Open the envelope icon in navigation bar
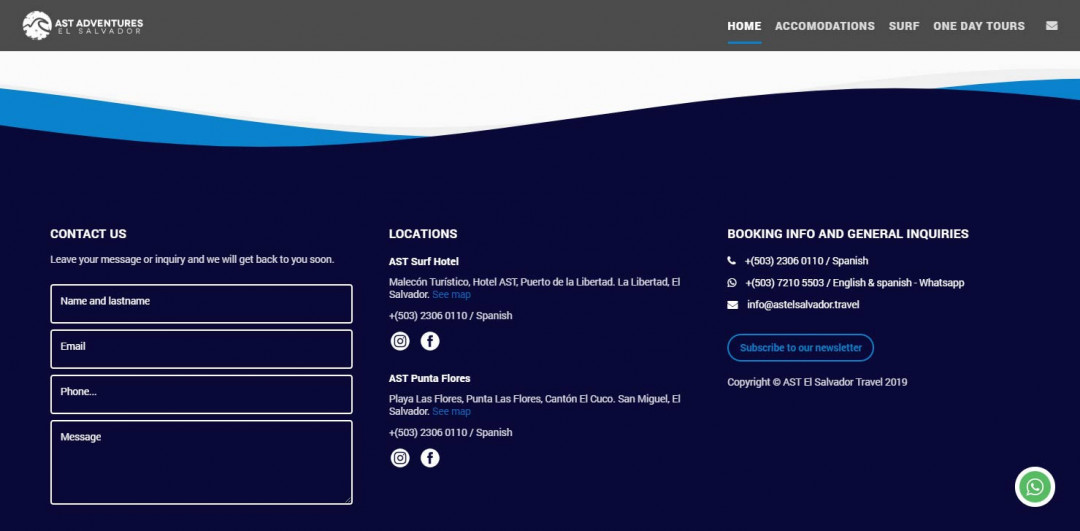Image resolution: width=1080 pixels, height=531 pixels. pyautogui.click(x=1052, y=25)
